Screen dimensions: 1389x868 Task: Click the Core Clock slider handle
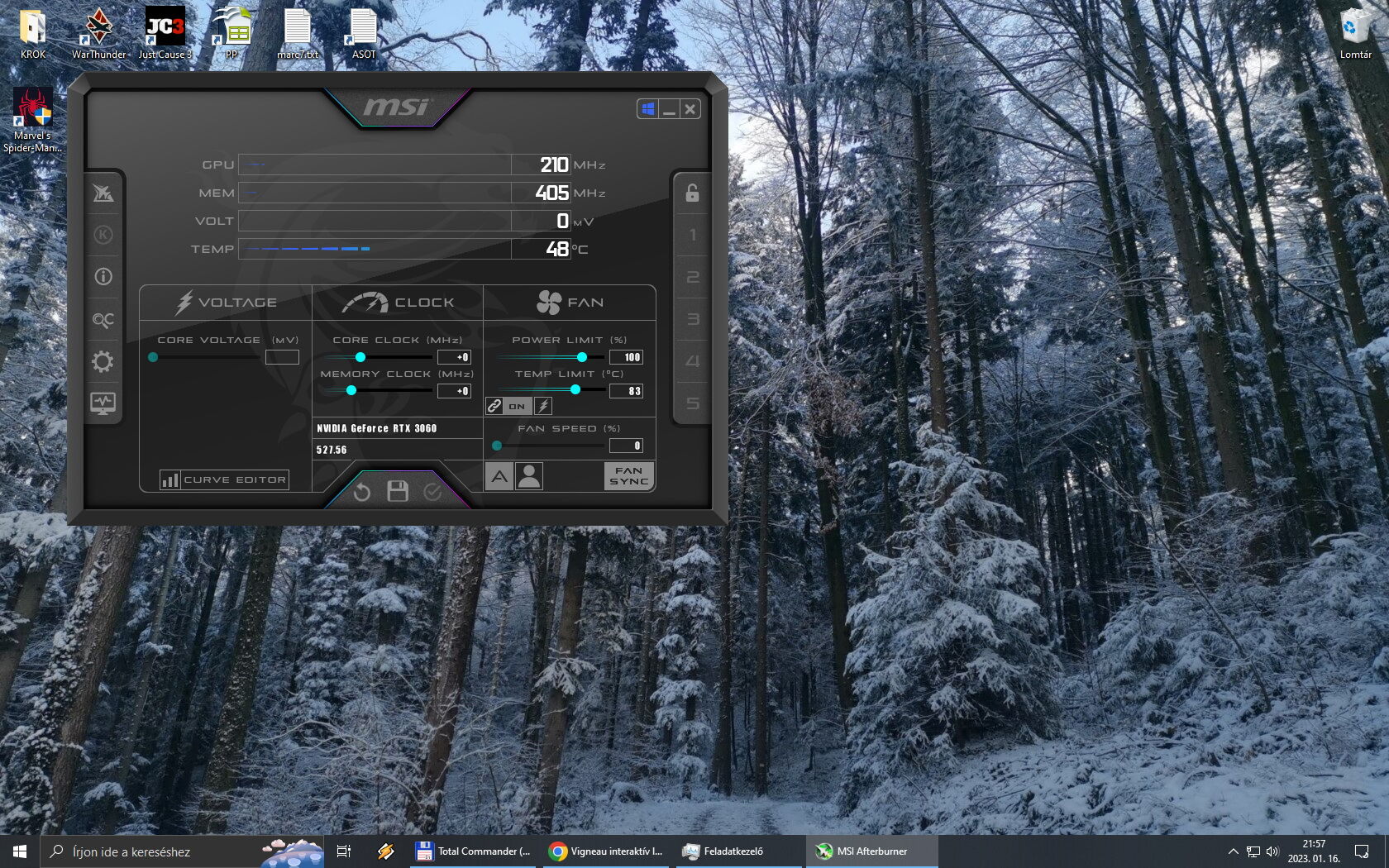point(360,357)
